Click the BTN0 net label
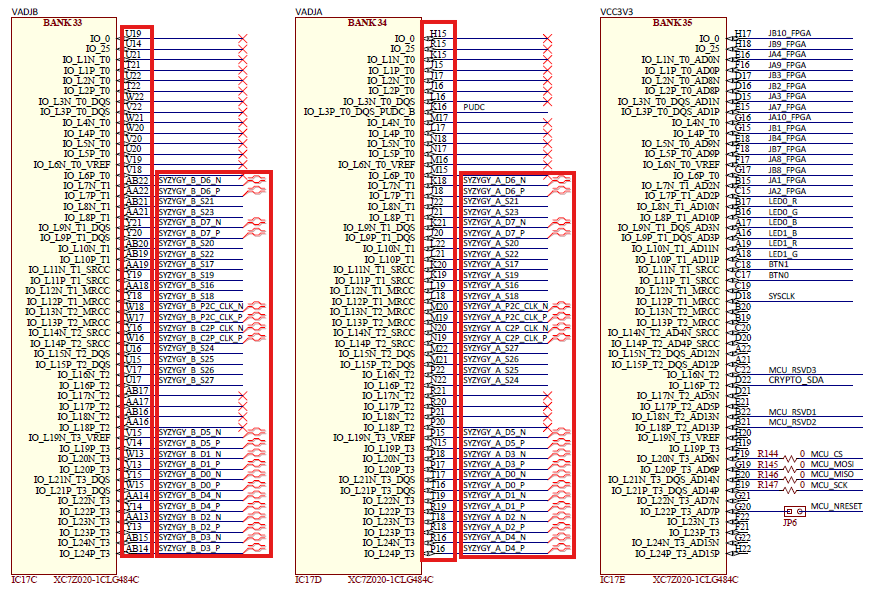882x595 pixels. point(778,275)
